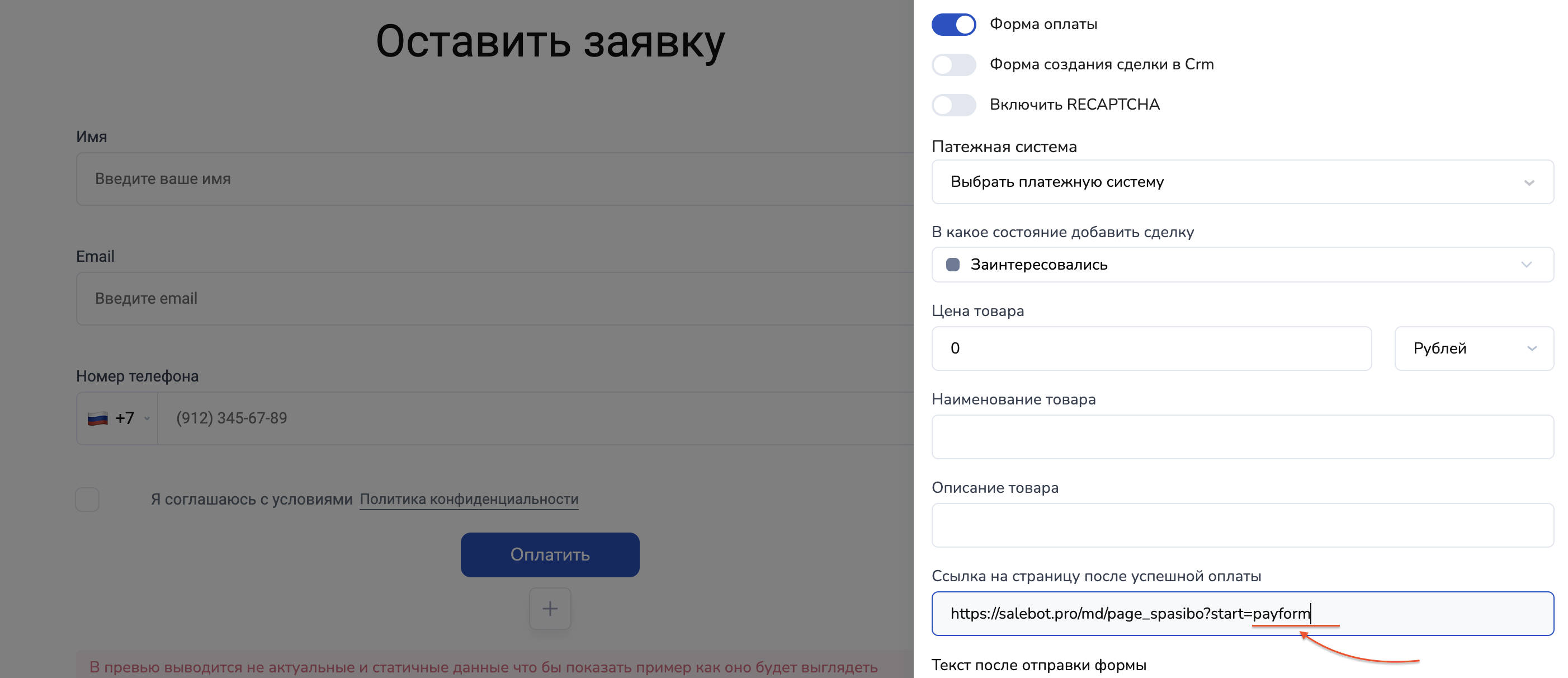The height and width of the screenshot is (678, 1568).
Task: Click the success page URL input field
Action: [1242, 614]
